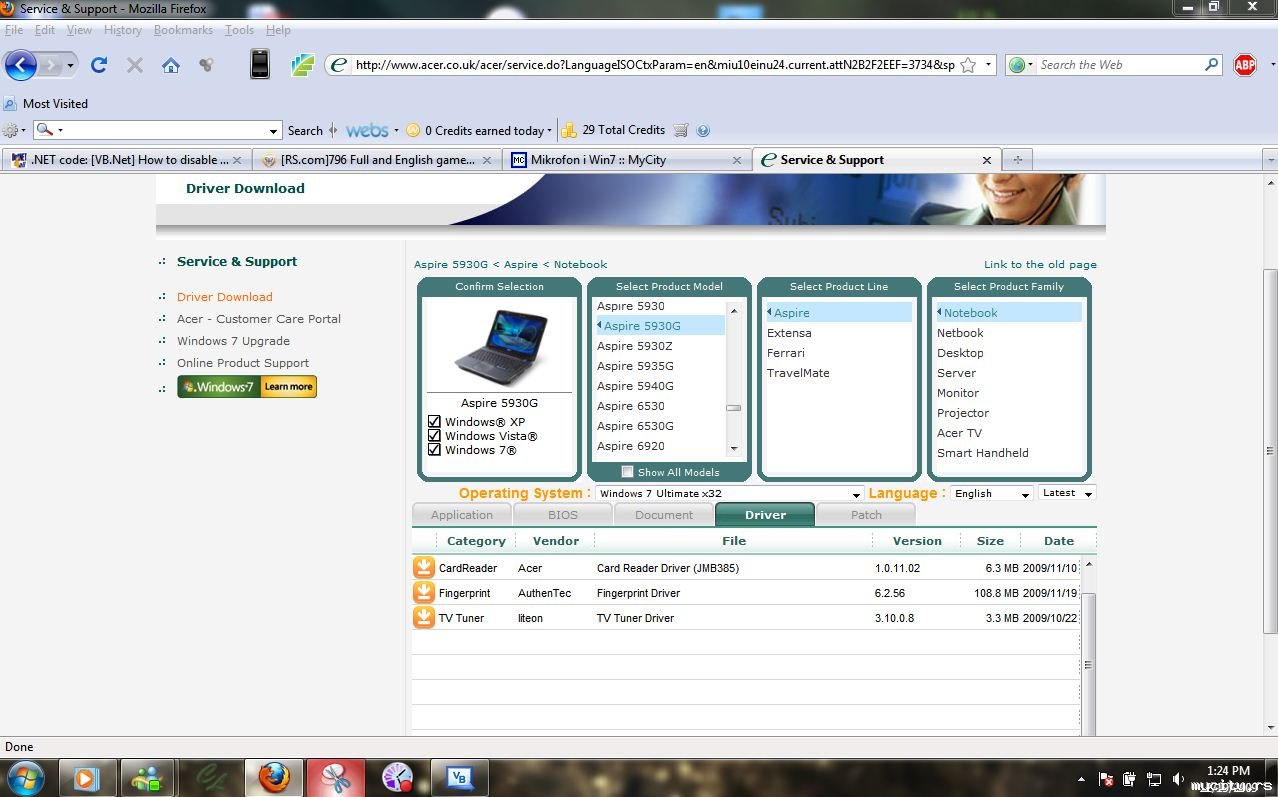This screenshot has width=1278, height=797.
Task: Open Firefox from the taskbar
Action: click(273, 778)
